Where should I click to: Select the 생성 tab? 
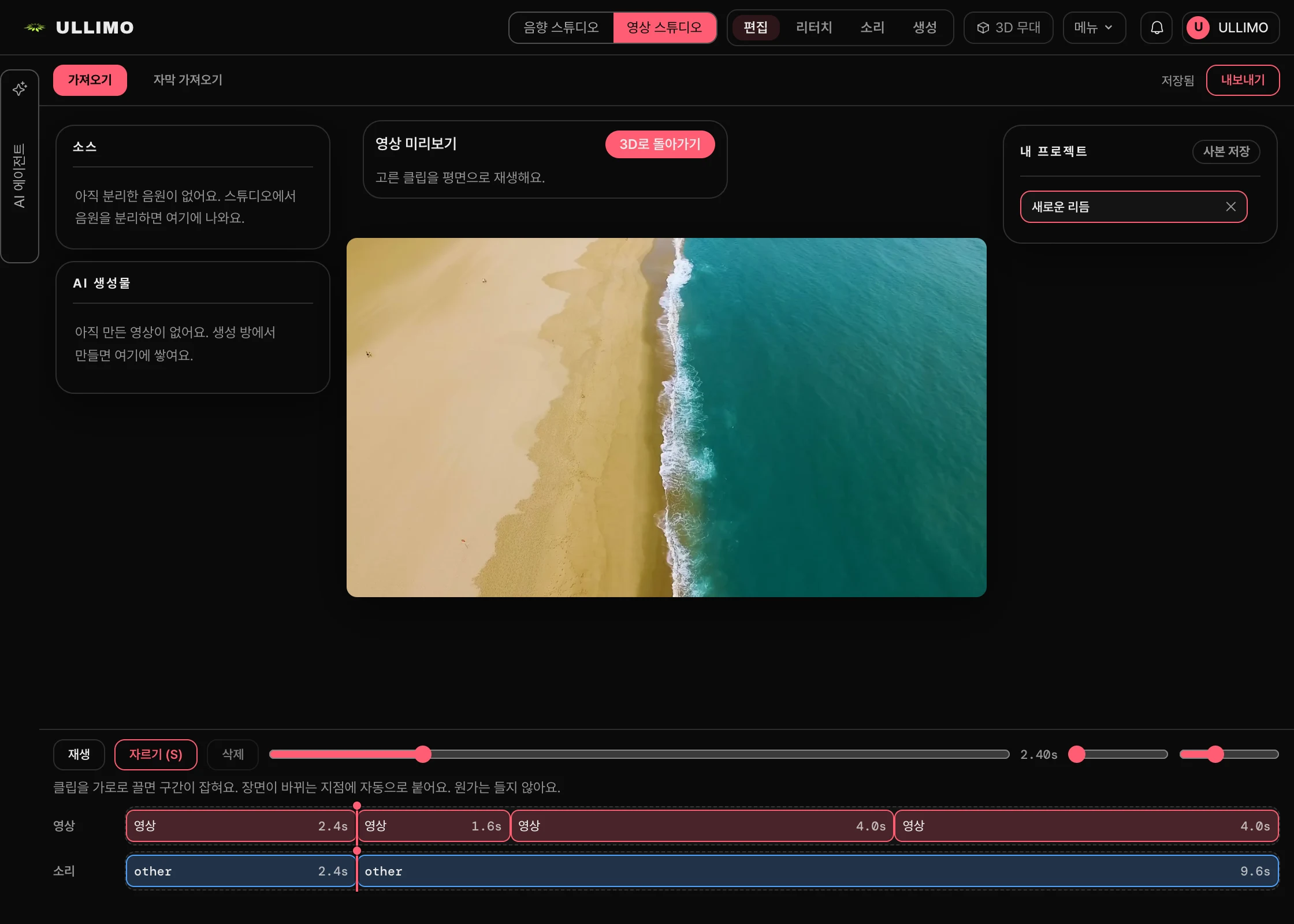tap(925, 28)
